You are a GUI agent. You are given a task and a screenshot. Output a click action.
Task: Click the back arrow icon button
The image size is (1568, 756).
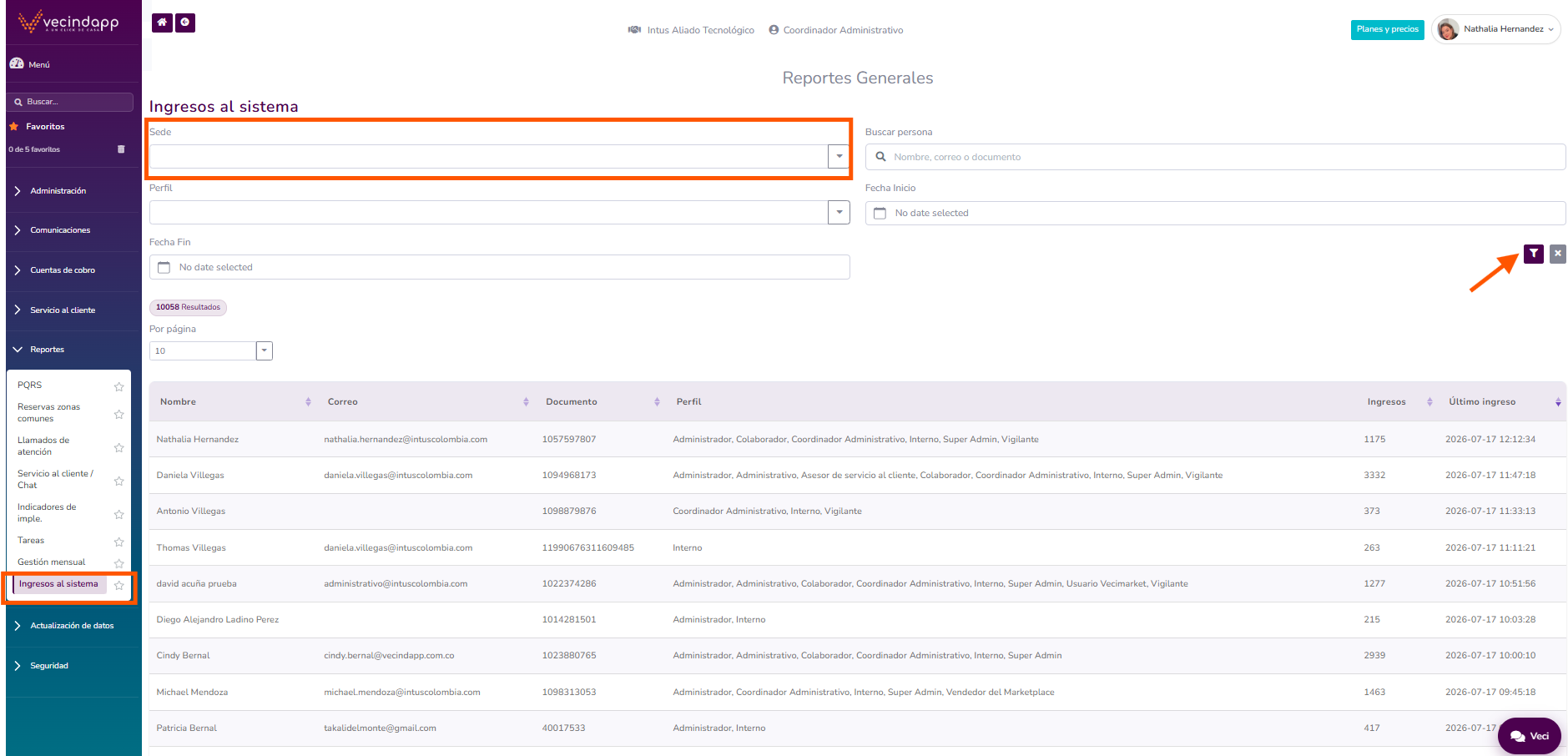click(185, 23)
